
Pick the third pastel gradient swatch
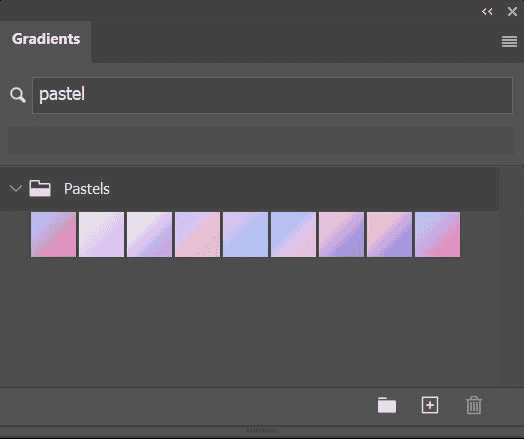149,235
